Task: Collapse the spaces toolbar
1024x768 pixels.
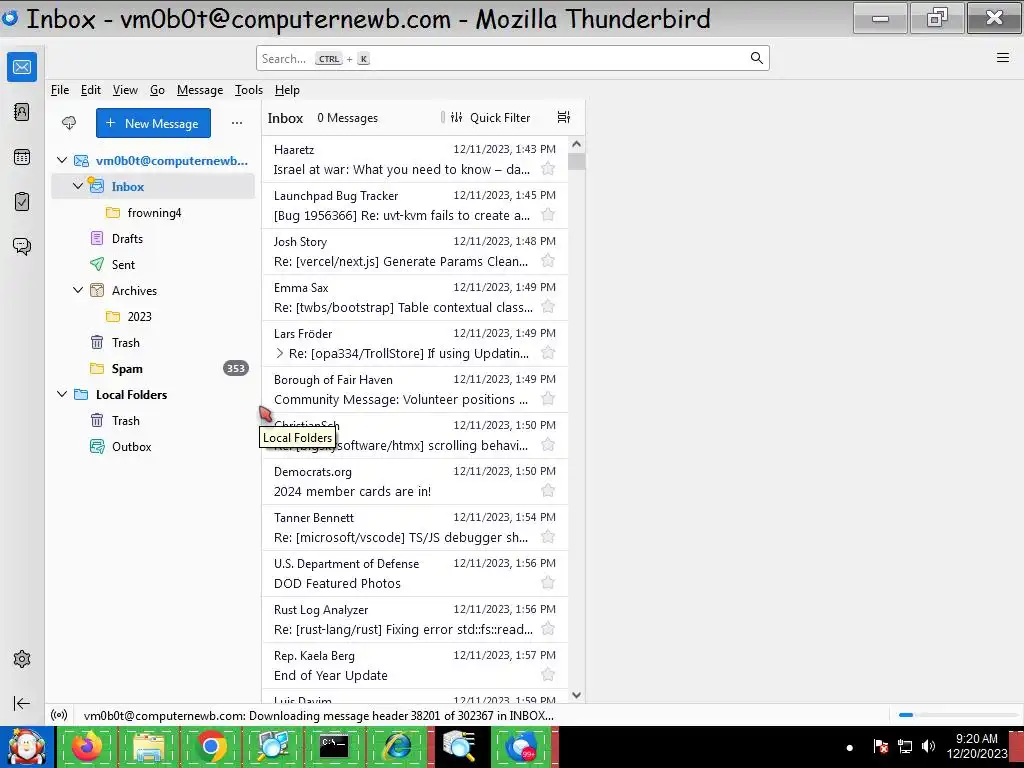Action: (x=22, y=703)
